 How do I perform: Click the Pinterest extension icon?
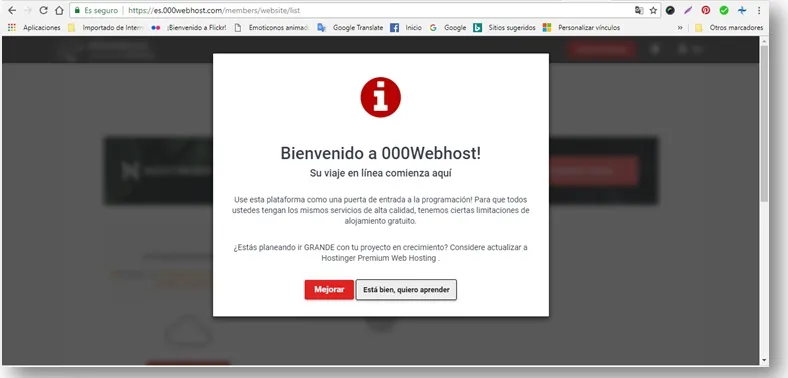[x=706, y=10]
